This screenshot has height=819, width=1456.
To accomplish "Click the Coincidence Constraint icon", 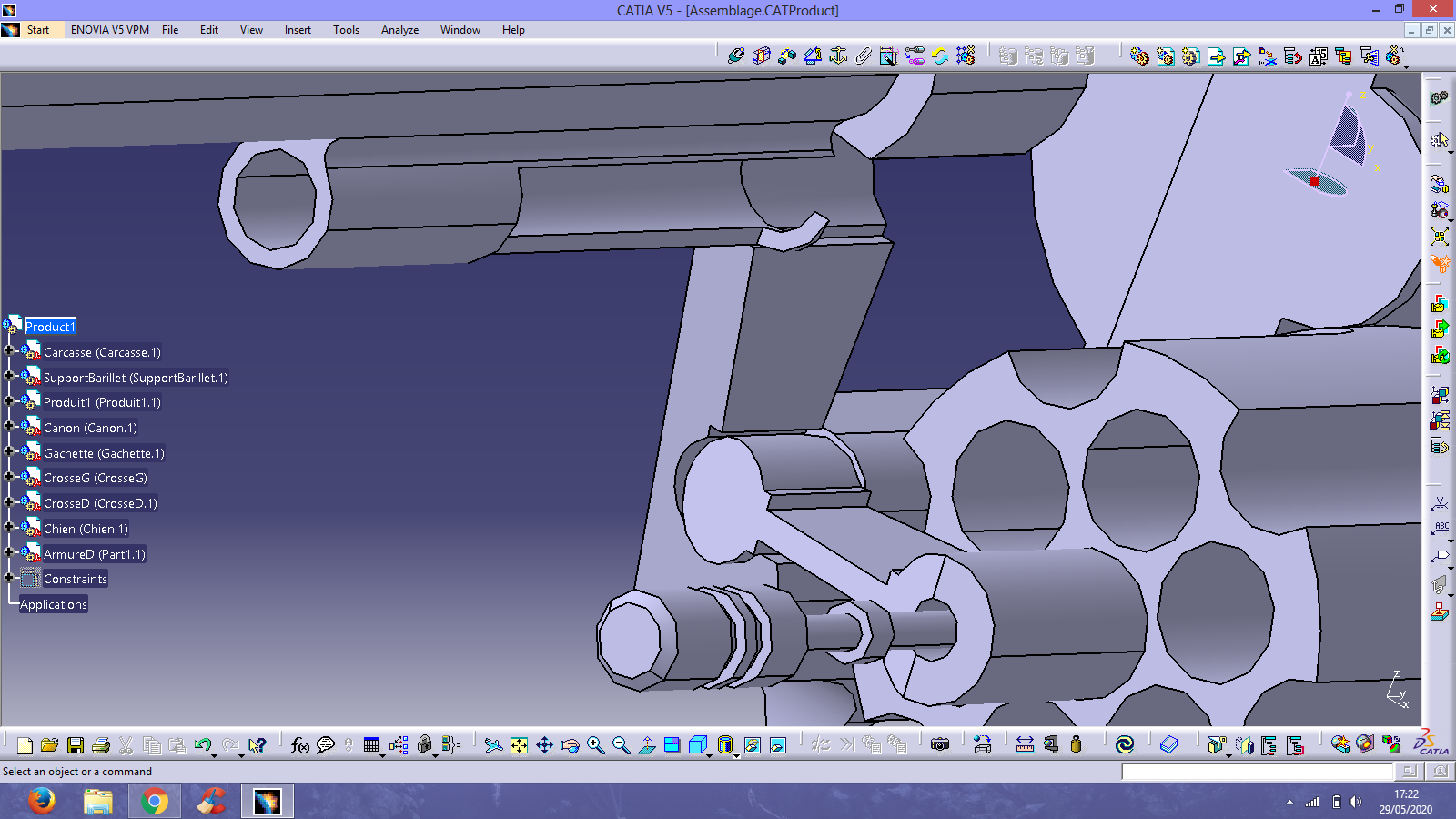I will pyautogui.click(x=736, y=56).
